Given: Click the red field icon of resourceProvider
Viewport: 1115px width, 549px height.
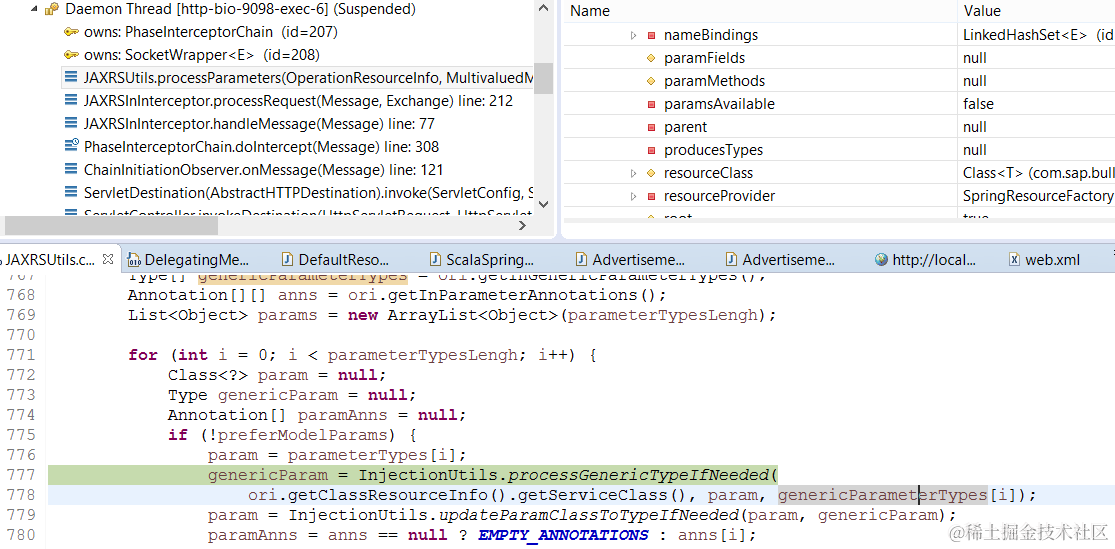Looking at the screenshot, I should pyautogui.click(x=651, y=196).
